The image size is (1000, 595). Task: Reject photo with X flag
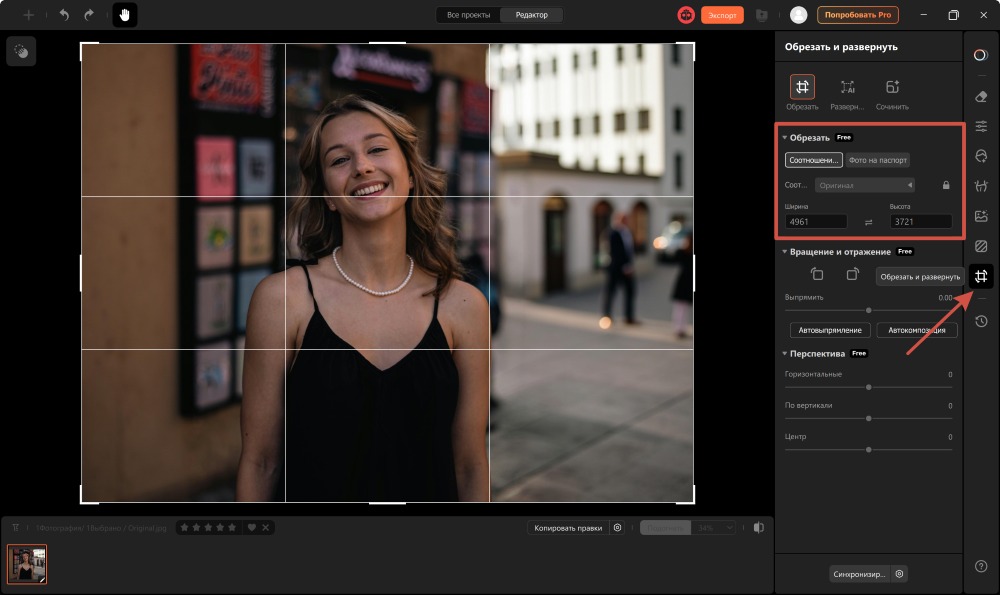coord(265,527)
